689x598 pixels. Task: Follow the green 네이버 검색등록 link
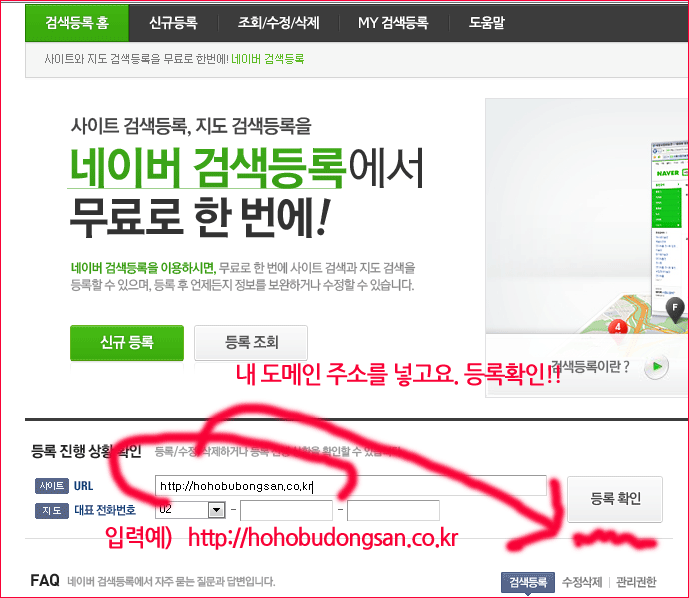tap(268, 59)
